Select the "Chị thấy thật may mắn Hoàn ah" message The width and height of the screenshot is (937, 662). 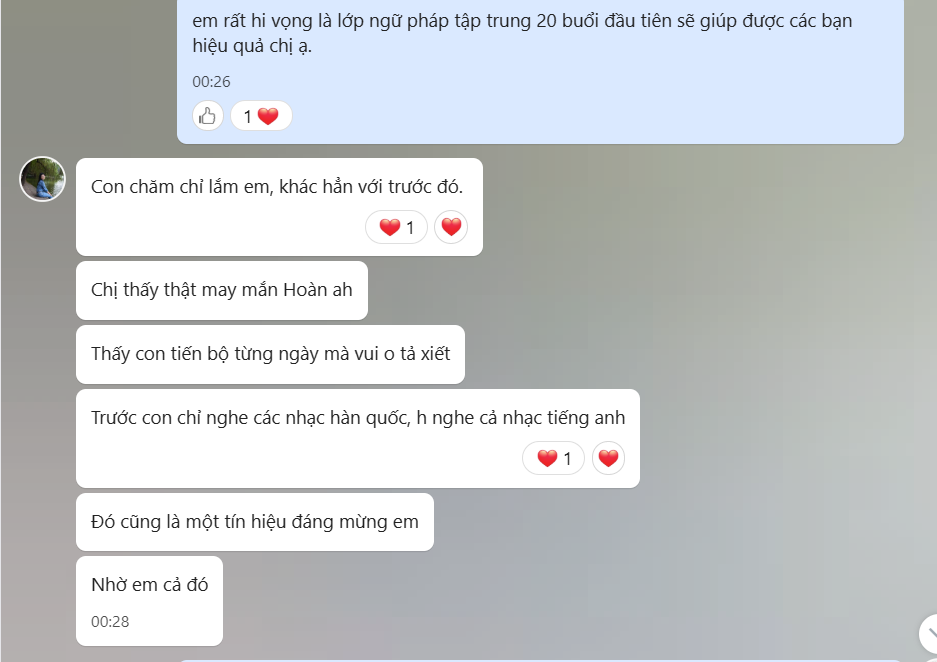222,290
